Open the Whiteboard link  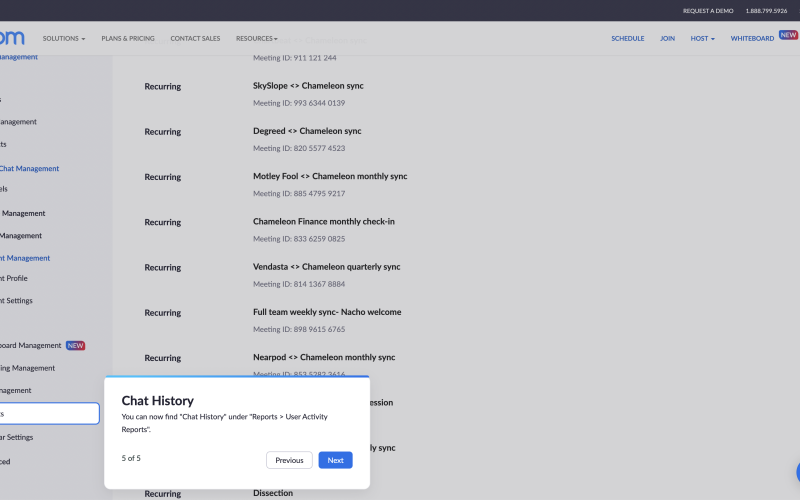[752, 38]
